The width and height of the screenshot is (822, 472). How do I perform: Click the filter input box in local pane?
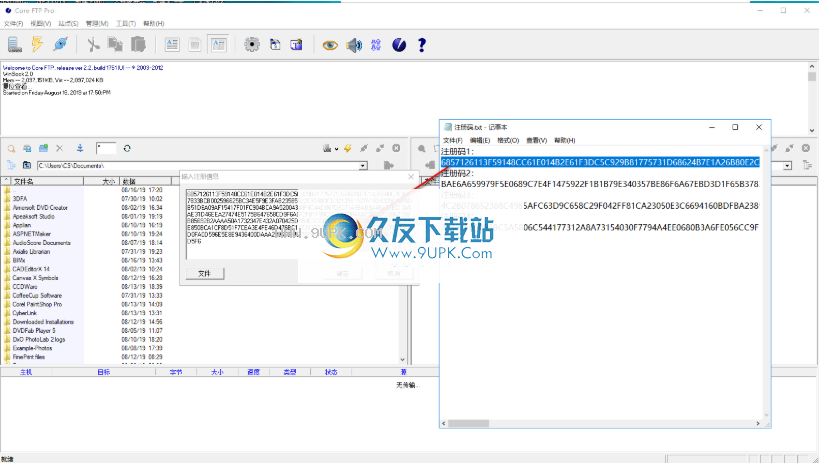point(106,148)
